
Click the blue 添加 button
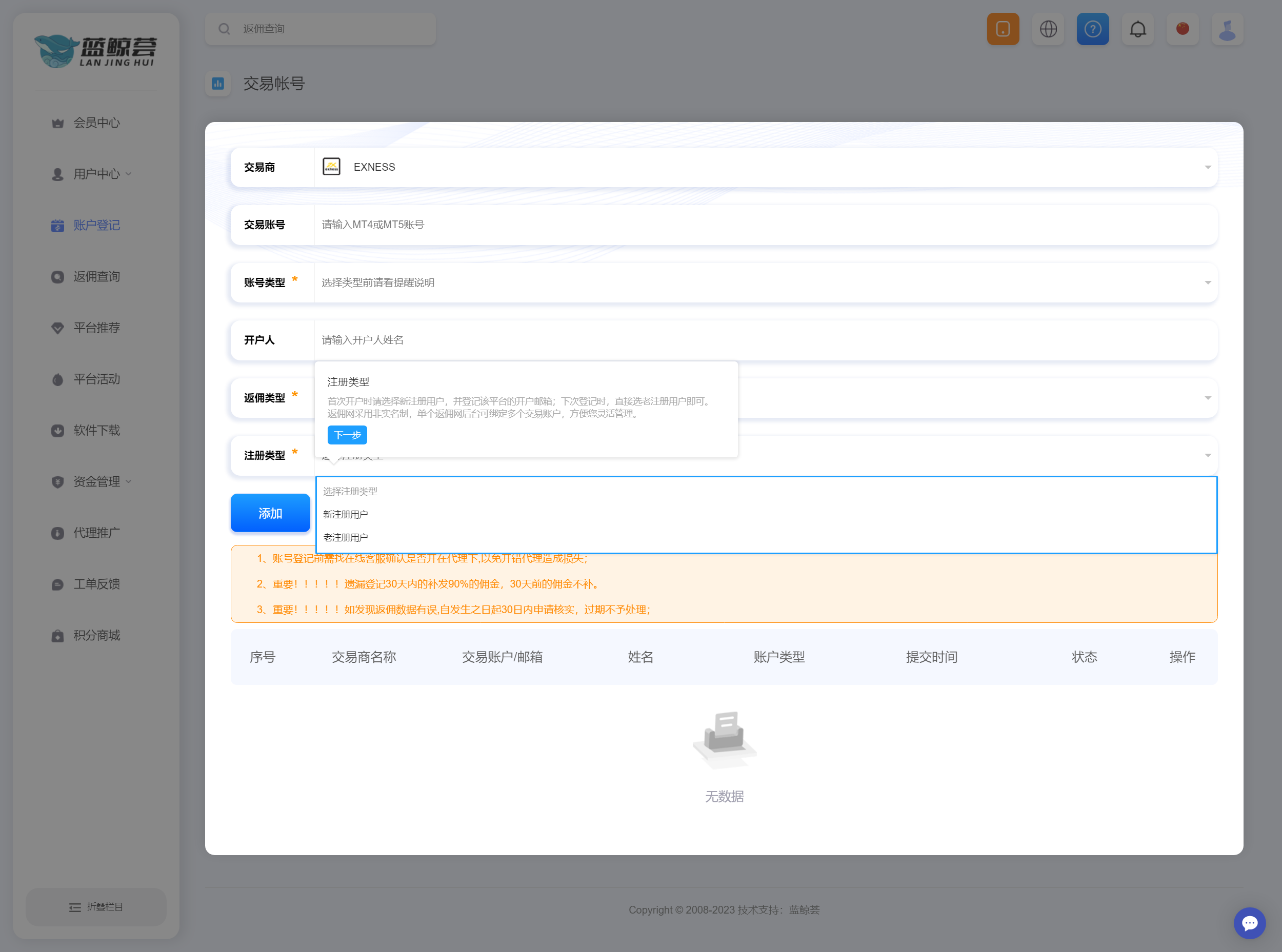click(270, 513)
